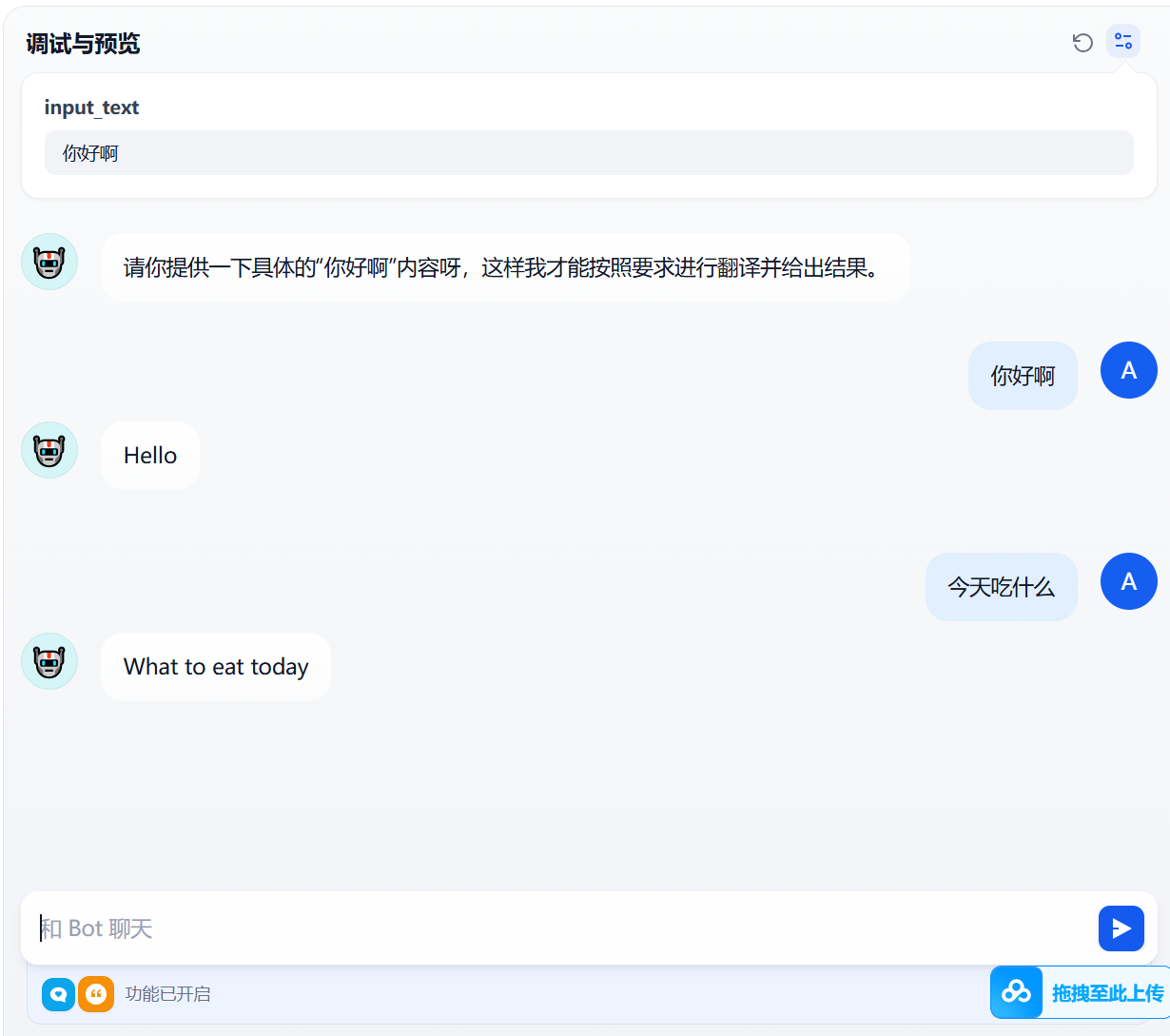Click the input_text value box containing 你好啊
The height and width of the screenshot is (1036, 1170).
pos(590,152)
